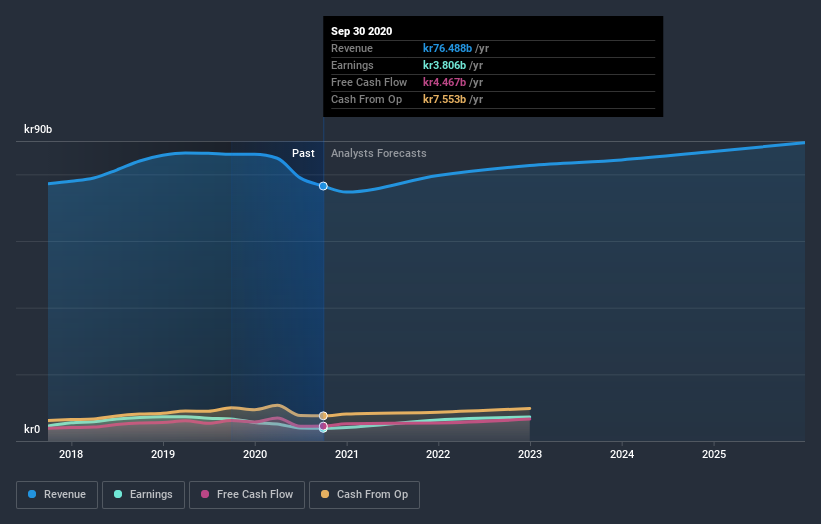Select the 2023 x-axis label
This screenshot has height=524, width=821.
(x=530, y=454)
